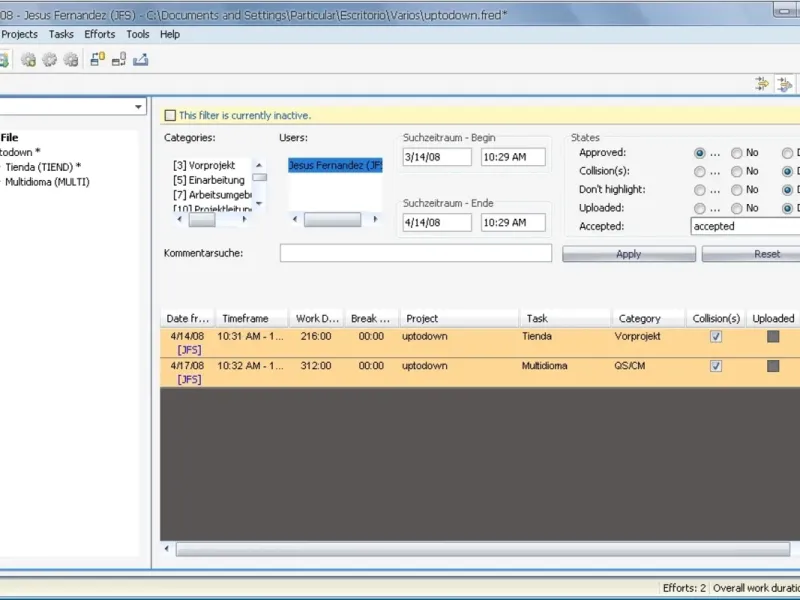Open the combo box above the file tree
The height and width of the screenshot is (600, 800).
tap(138, 107)
